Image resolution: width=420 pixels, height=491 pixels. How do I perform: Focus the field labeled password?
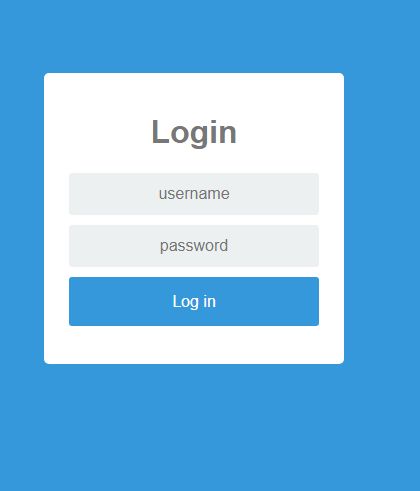tap(194, 246)
